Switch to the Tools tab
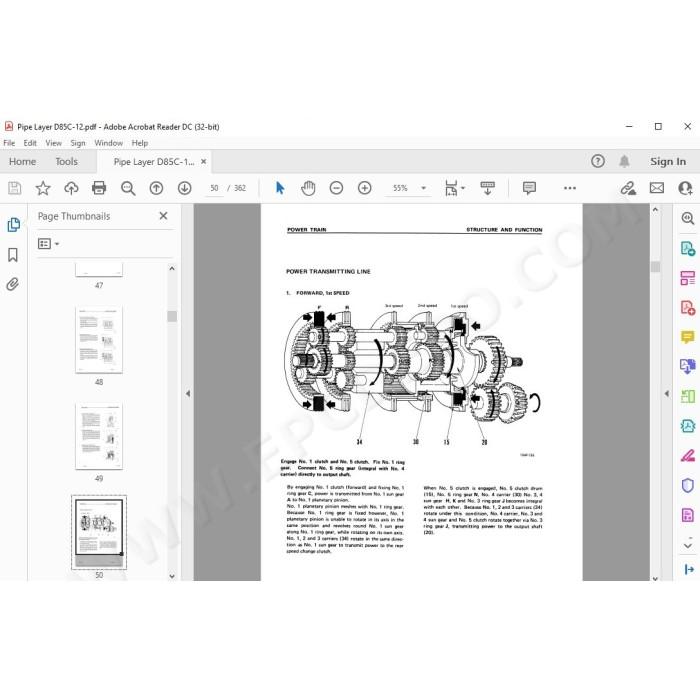This screenshot has width=700, height=700. 66,161
